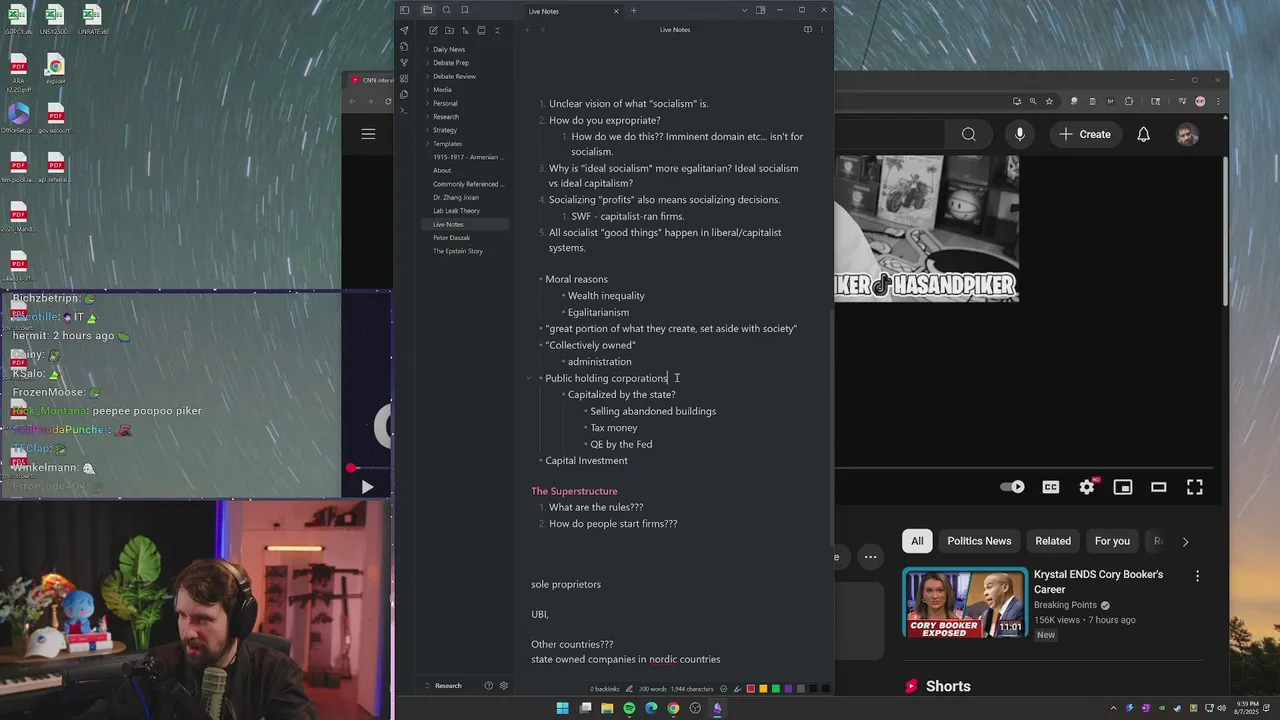1280x720 pixels.
Task: Open more options for Live Notes
Action: [x=822, y=30]
